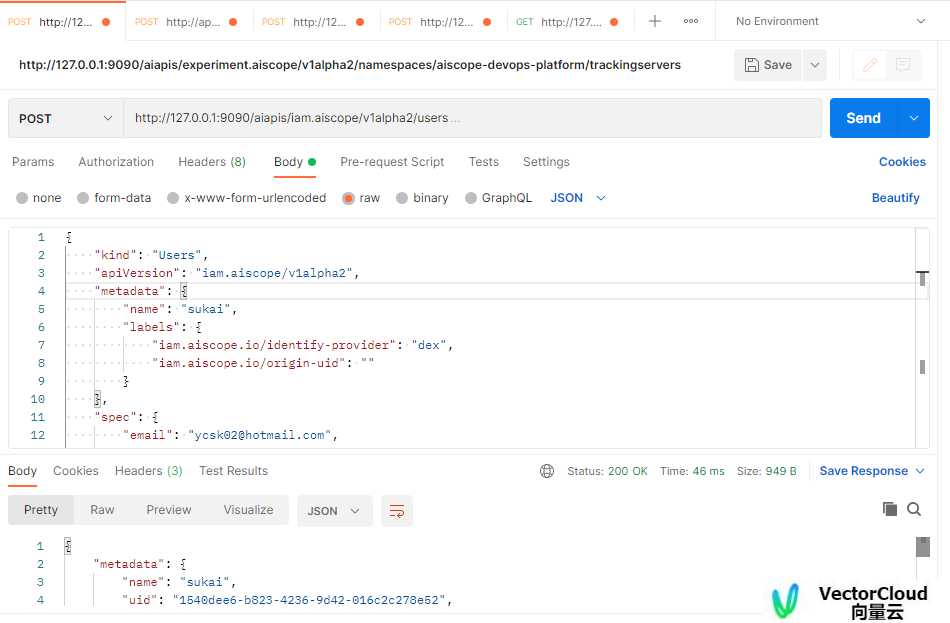Click the Status: 200 OK text
This screenshot has height=623, width=950.
(607, 471)
